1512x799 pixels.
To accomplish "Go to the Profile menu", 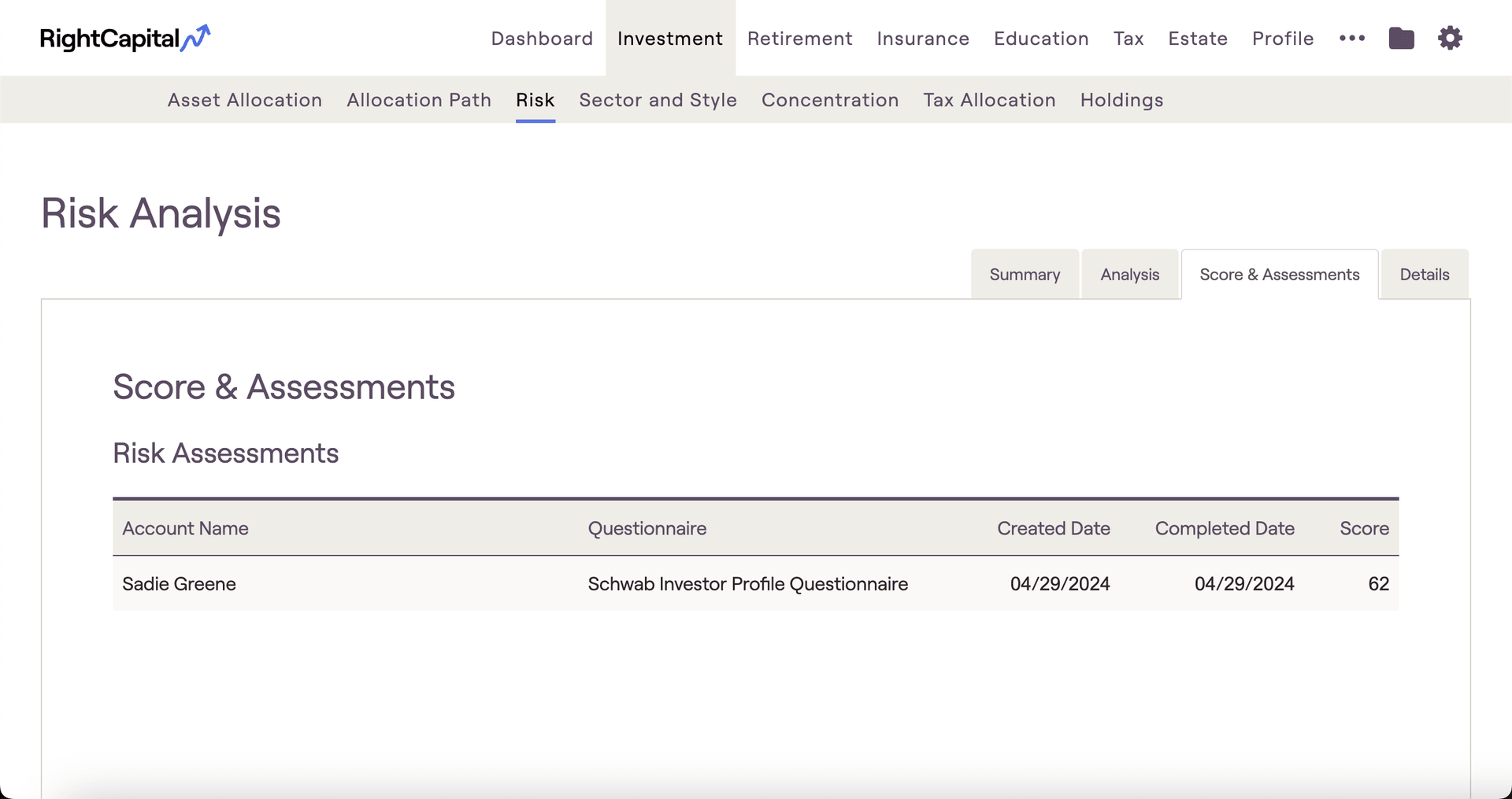I will pos(1283,39).
